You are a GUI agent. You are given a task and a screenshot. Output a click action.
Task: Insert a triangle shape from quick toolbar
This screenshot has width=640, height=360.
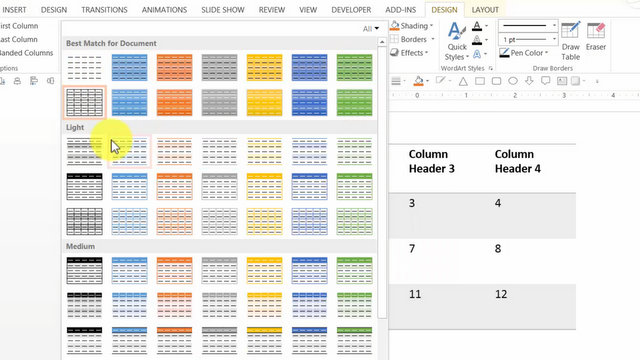pyautogui.click(x=463, y=81)
